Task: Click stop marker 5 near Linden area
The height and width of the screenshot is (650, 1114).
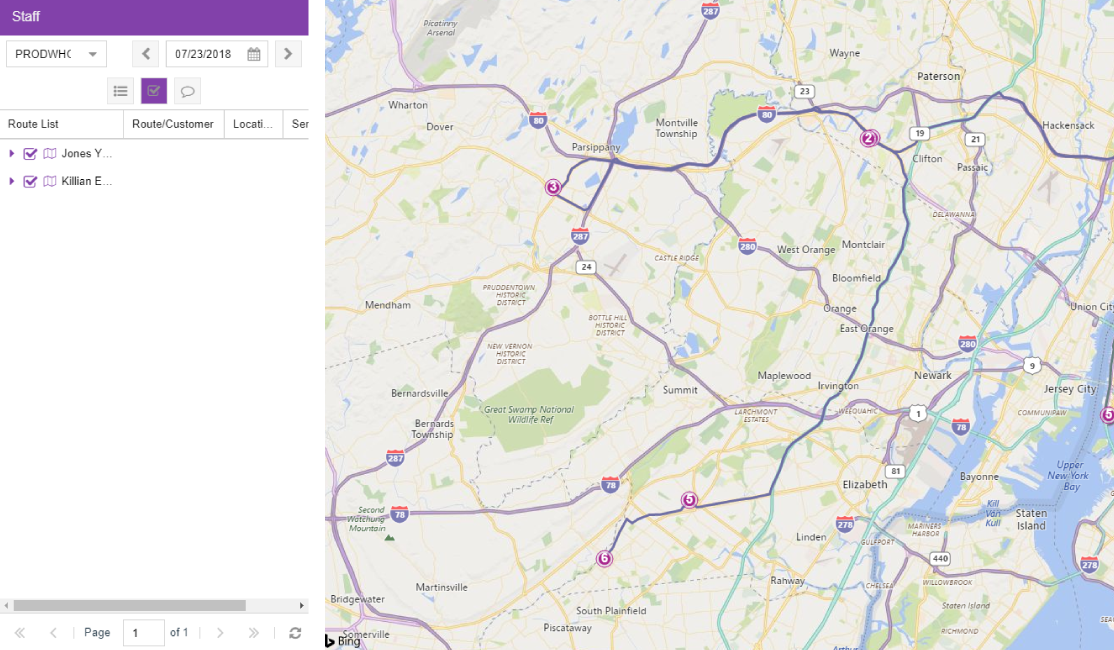Action: tap(688, 499)
